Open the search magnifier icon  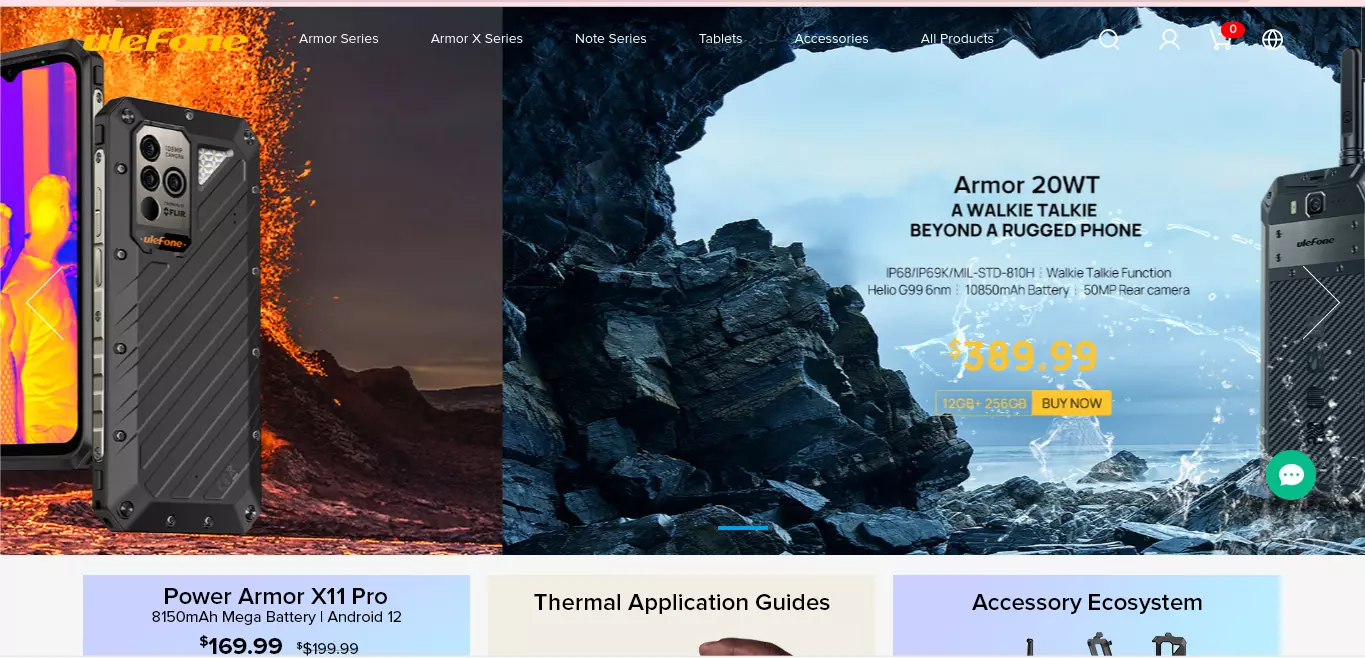tap(1109, 39)
